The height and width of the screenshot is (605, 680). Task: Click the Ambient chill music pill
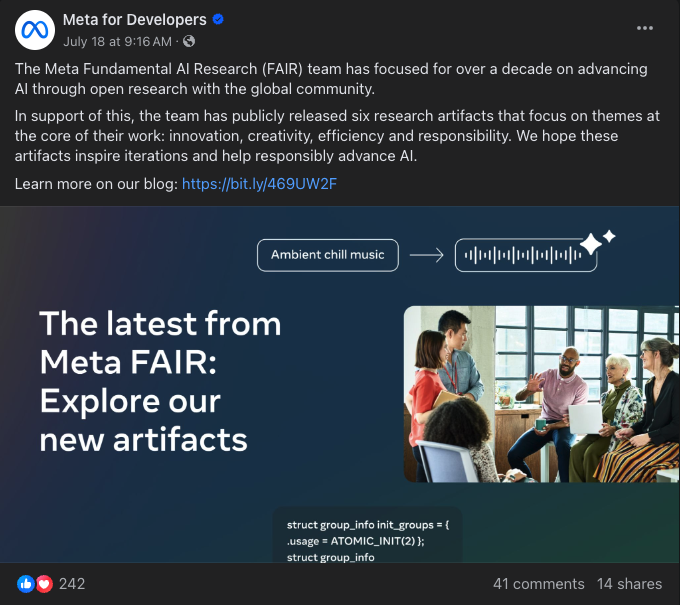(328, 255)
